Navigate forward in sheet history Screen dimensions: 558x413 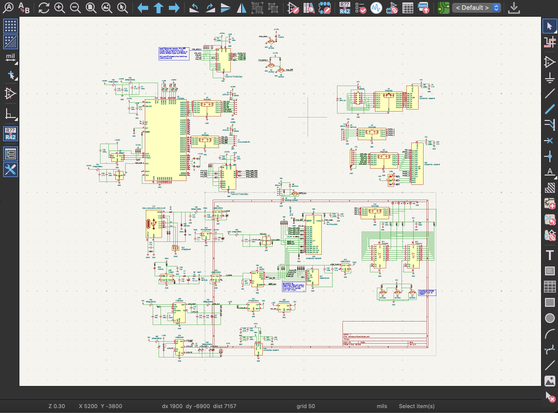174,7
